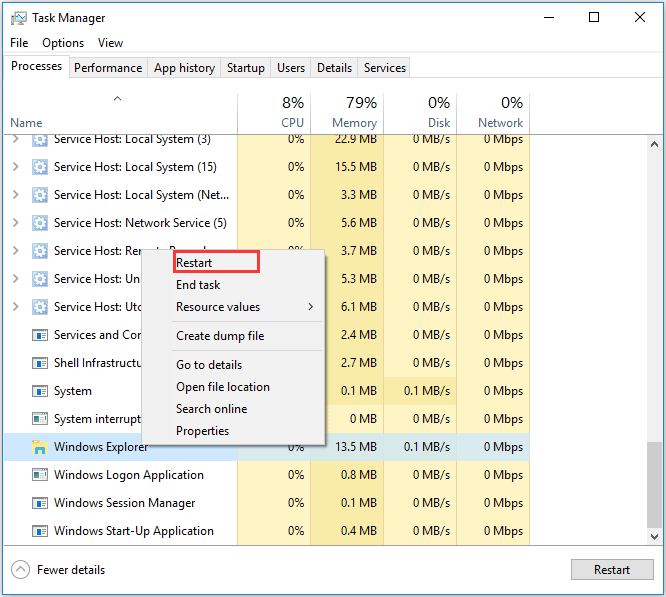The width and height of the screenshot is (666, 597).
Task: Expand Service Host: Network Service (5)
Action: pos(16,223)
